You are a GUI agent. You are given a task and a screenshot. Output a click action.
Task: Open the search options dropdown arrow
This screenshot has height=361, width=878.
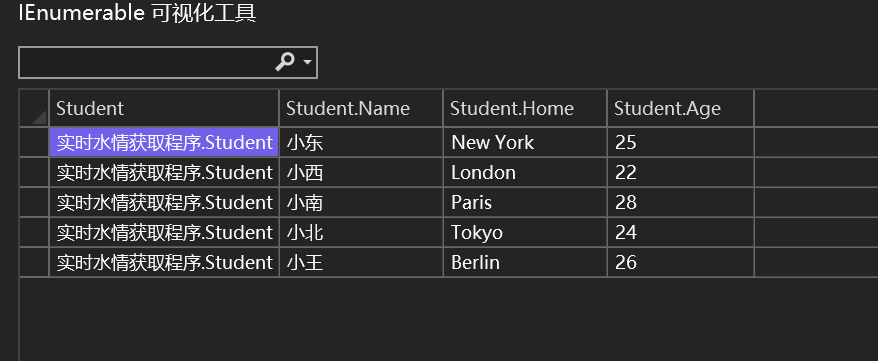pos(307,62)
